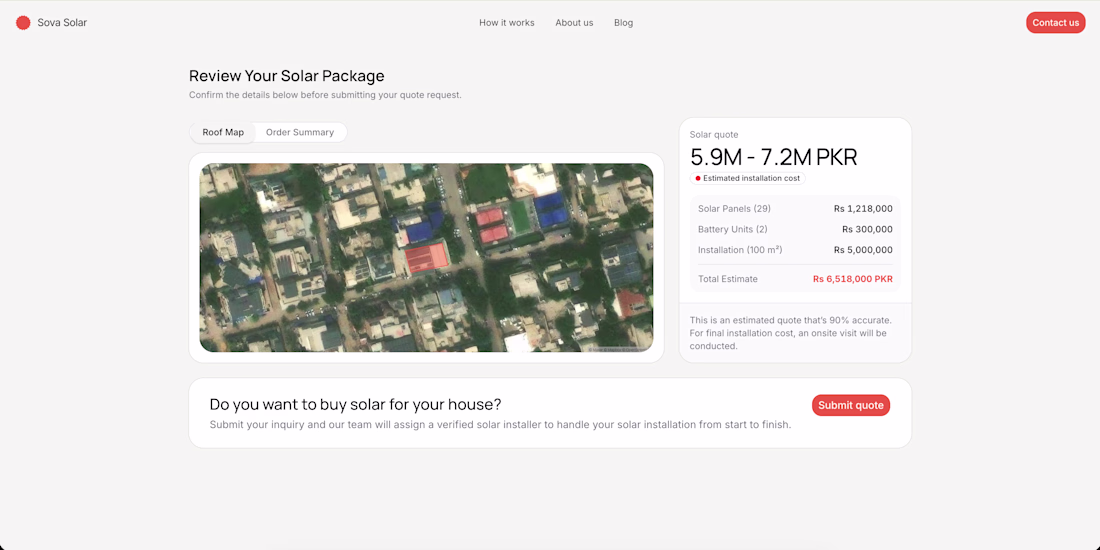Viewport: 1100px width, 550px height.
Task: Click the satellite roof map image
Action: 427,257
